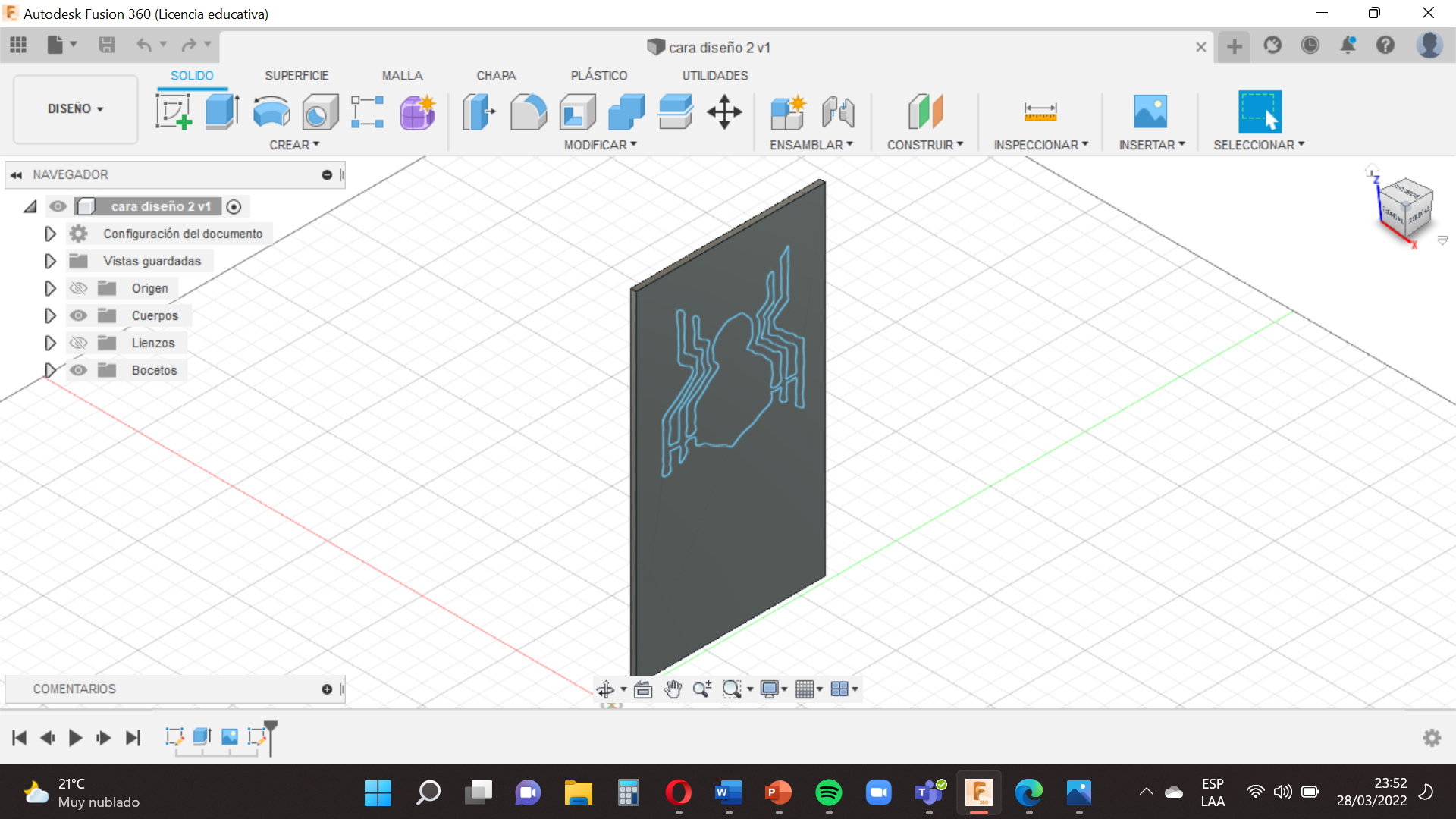Toggle visibility of cara diseño 2 v1

(x=58, y=206)
